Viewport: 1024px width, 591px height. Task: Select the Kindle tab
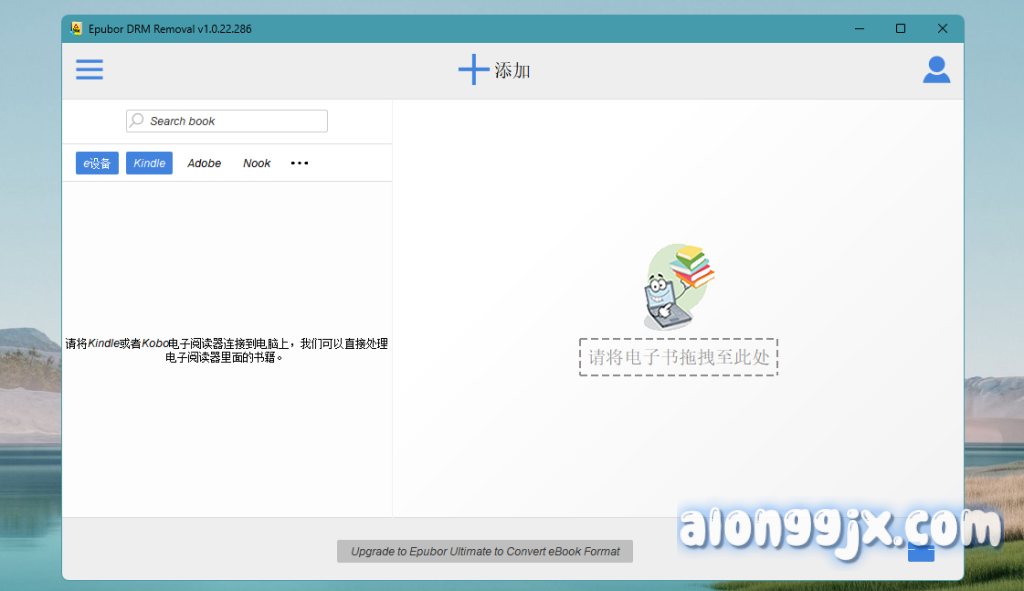click(149, 163)
